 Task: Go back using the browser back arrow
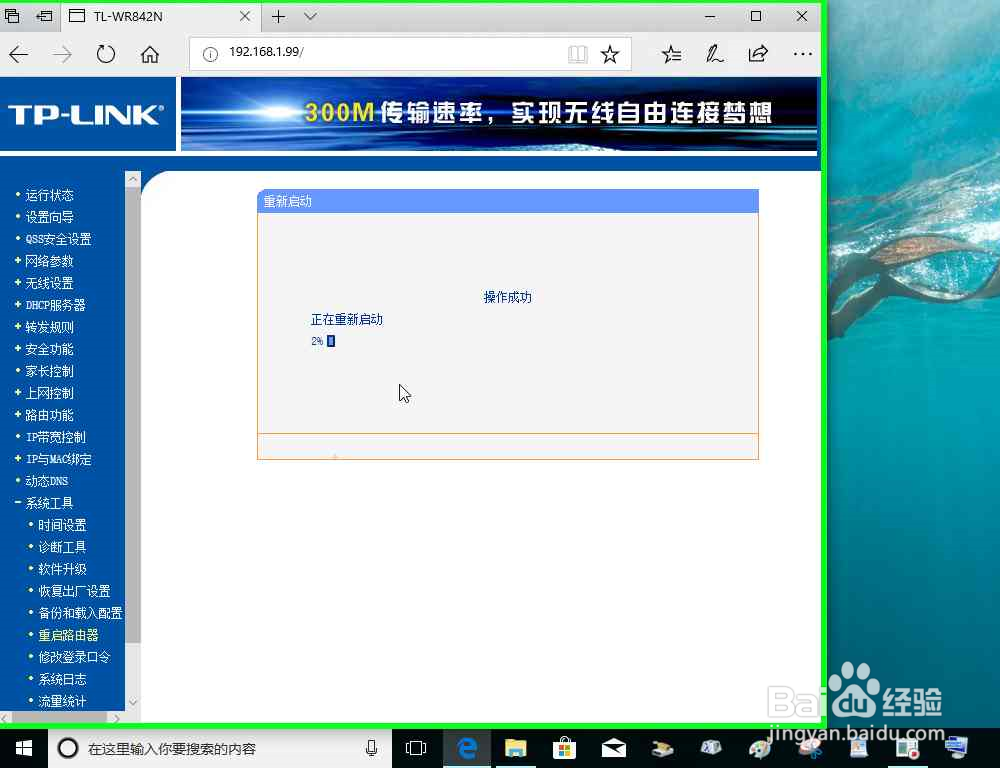pyautogui.click(x=18, y=55)
